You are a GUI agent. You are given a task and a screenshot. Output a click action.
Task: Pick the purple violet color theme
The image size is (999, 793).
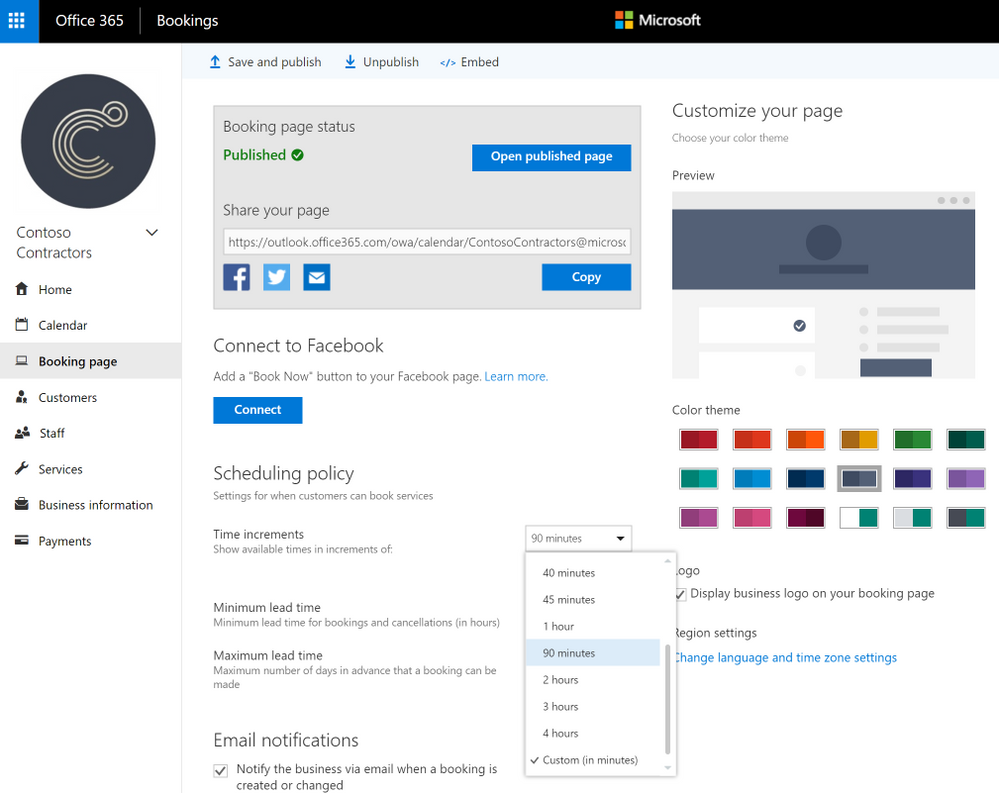pos(966,478)
